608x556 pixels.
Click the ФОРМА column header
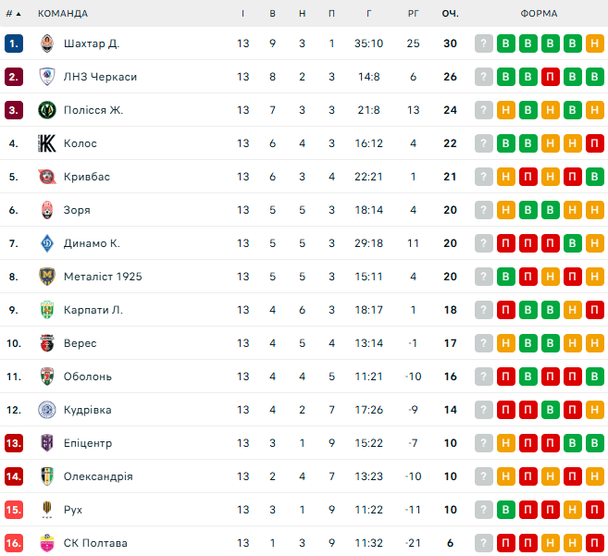pos(540,13)
